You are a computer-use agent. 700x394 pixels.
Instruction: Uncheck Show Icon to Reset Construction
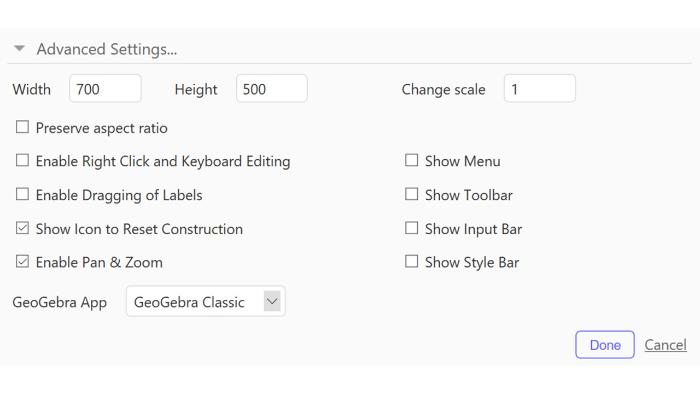(22, 228)
